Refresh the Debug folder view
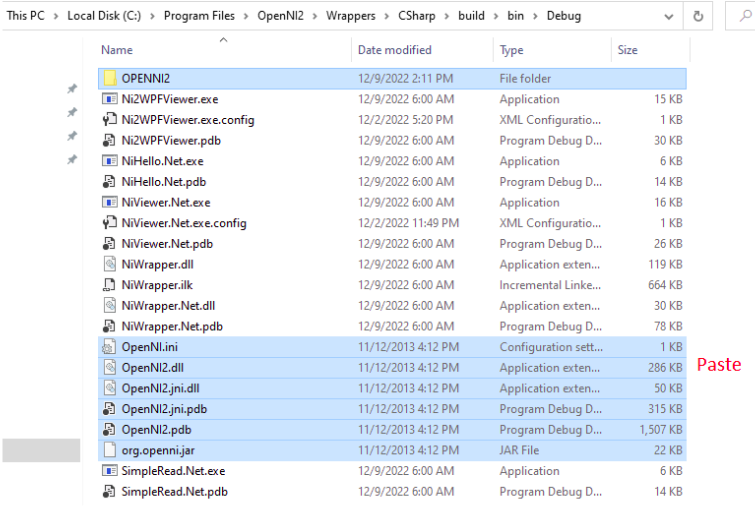755x511 pixels. (698, 16)
